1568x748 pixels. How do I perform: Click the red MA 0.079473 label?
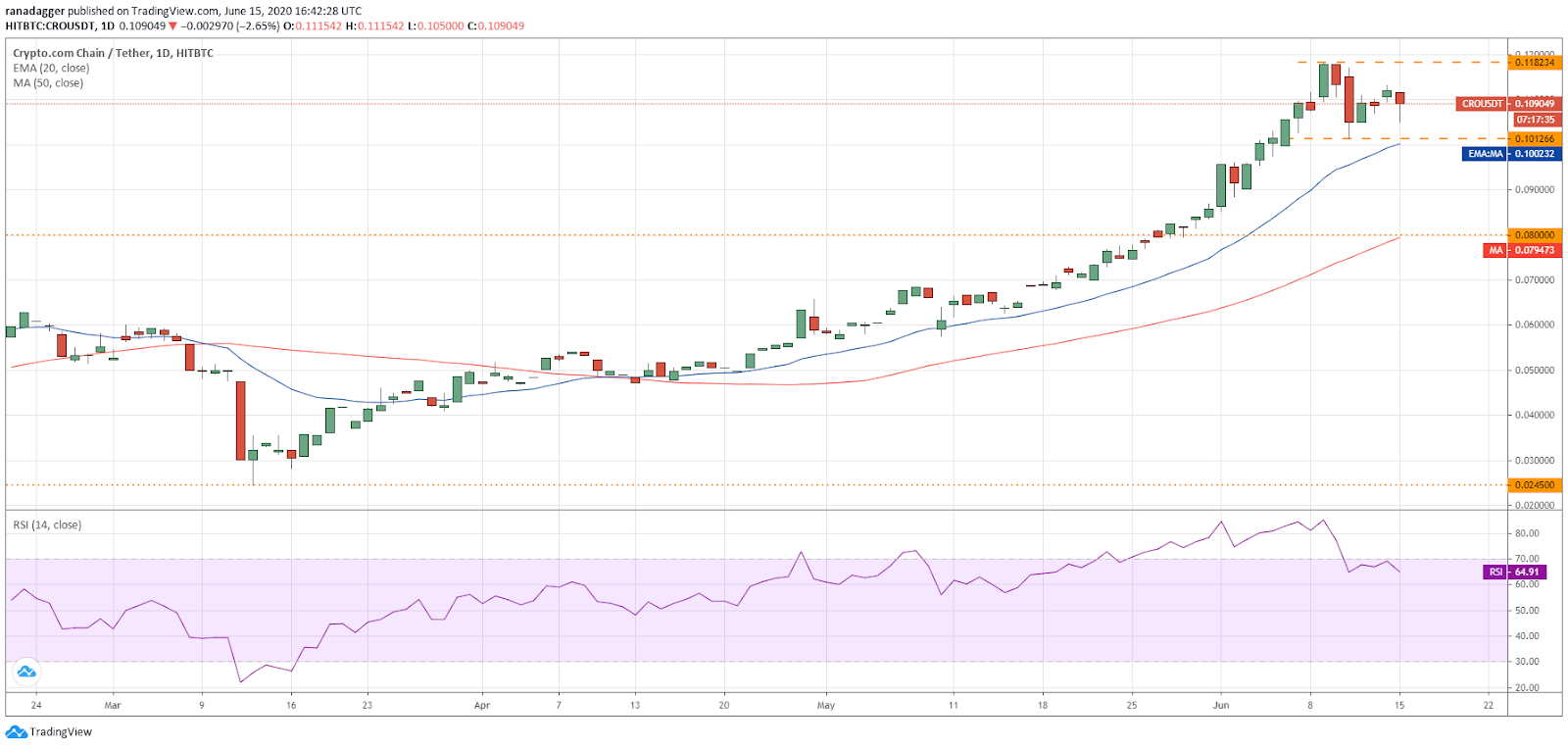[x=1522, y=250]
